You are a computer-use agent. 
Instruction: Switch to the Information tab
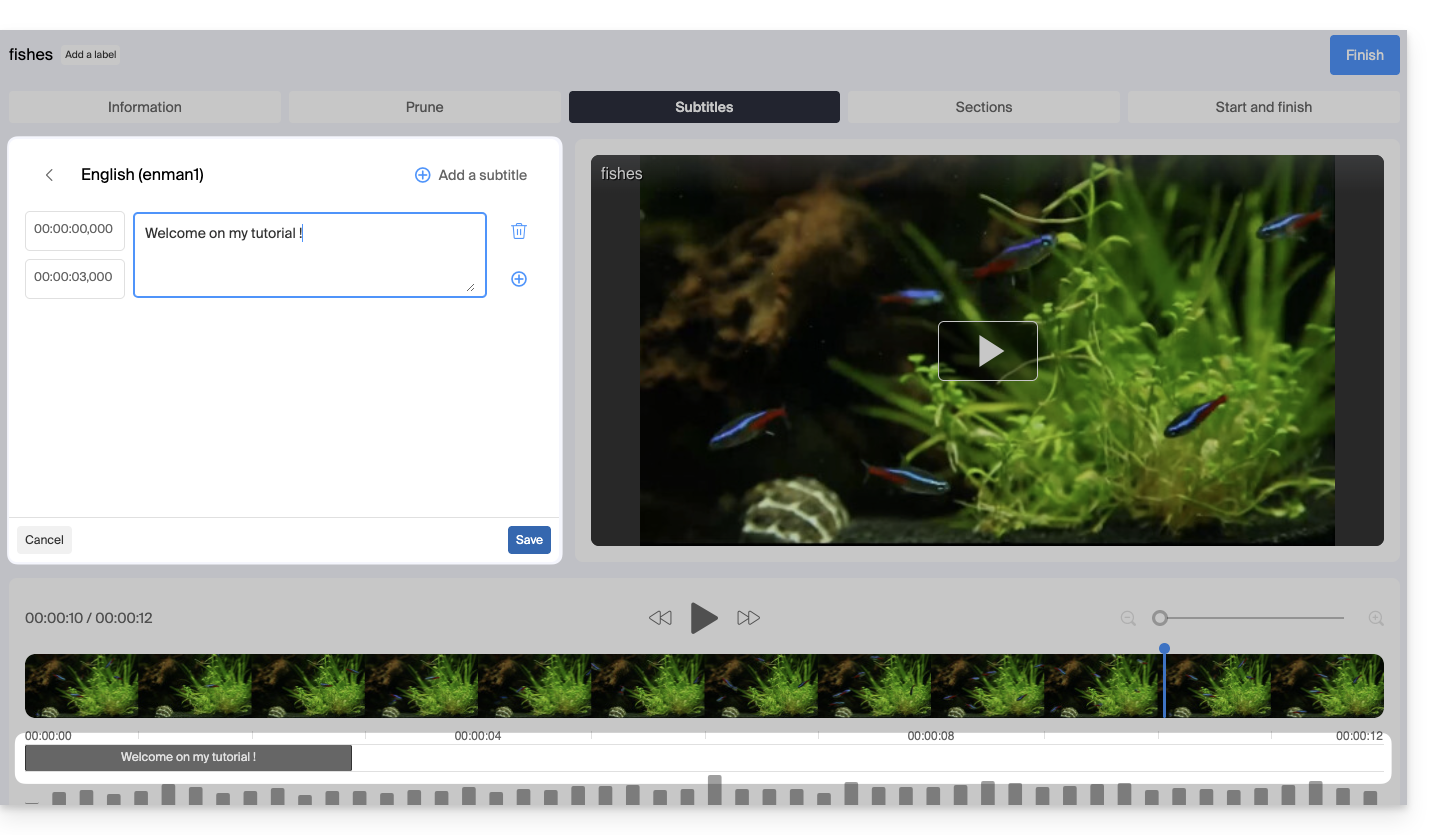(145, 107)
